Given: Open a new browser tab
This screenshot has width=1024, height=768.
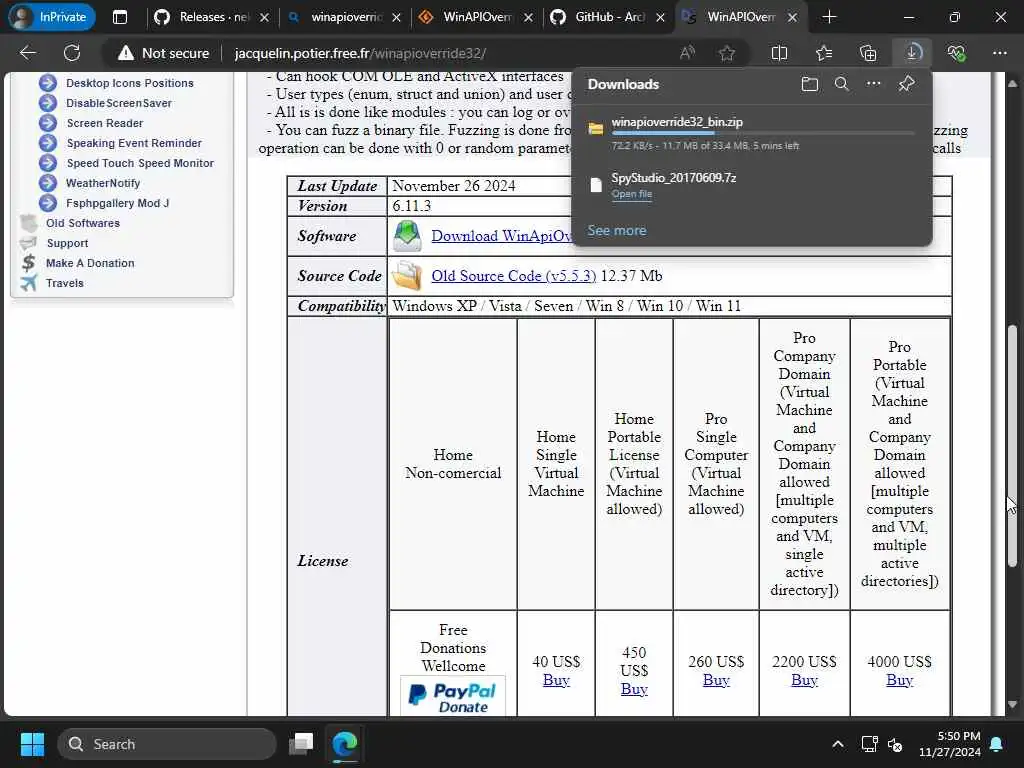Looking at the screenshot, I should tap(829, 18).
